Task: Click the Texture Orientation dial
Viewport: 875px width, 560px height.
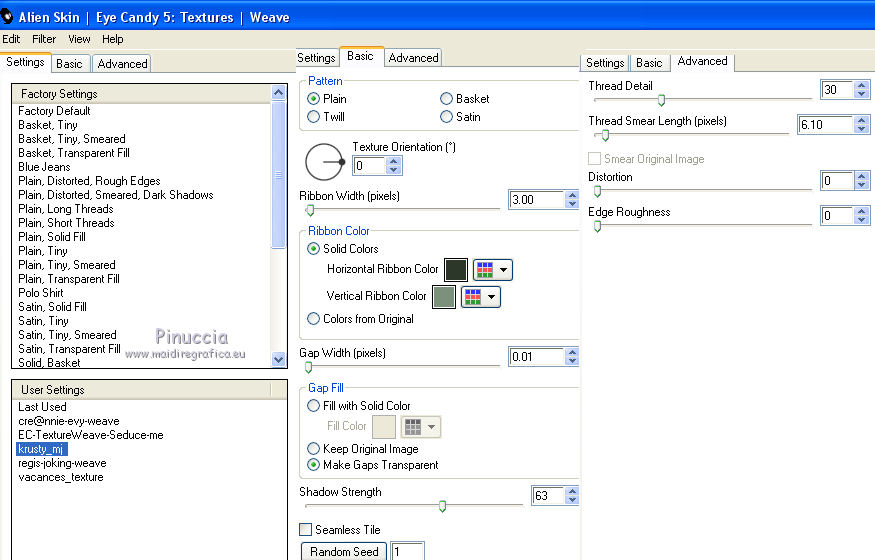Action: click(325, 162)
